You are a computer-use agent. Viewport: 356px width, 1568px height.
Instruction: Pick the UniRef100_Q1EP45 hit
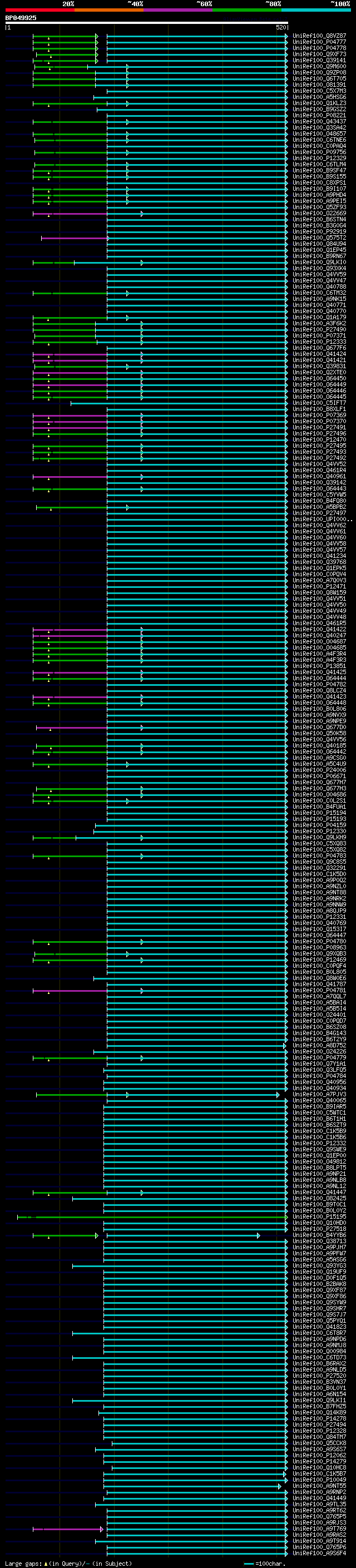point(319,250)
